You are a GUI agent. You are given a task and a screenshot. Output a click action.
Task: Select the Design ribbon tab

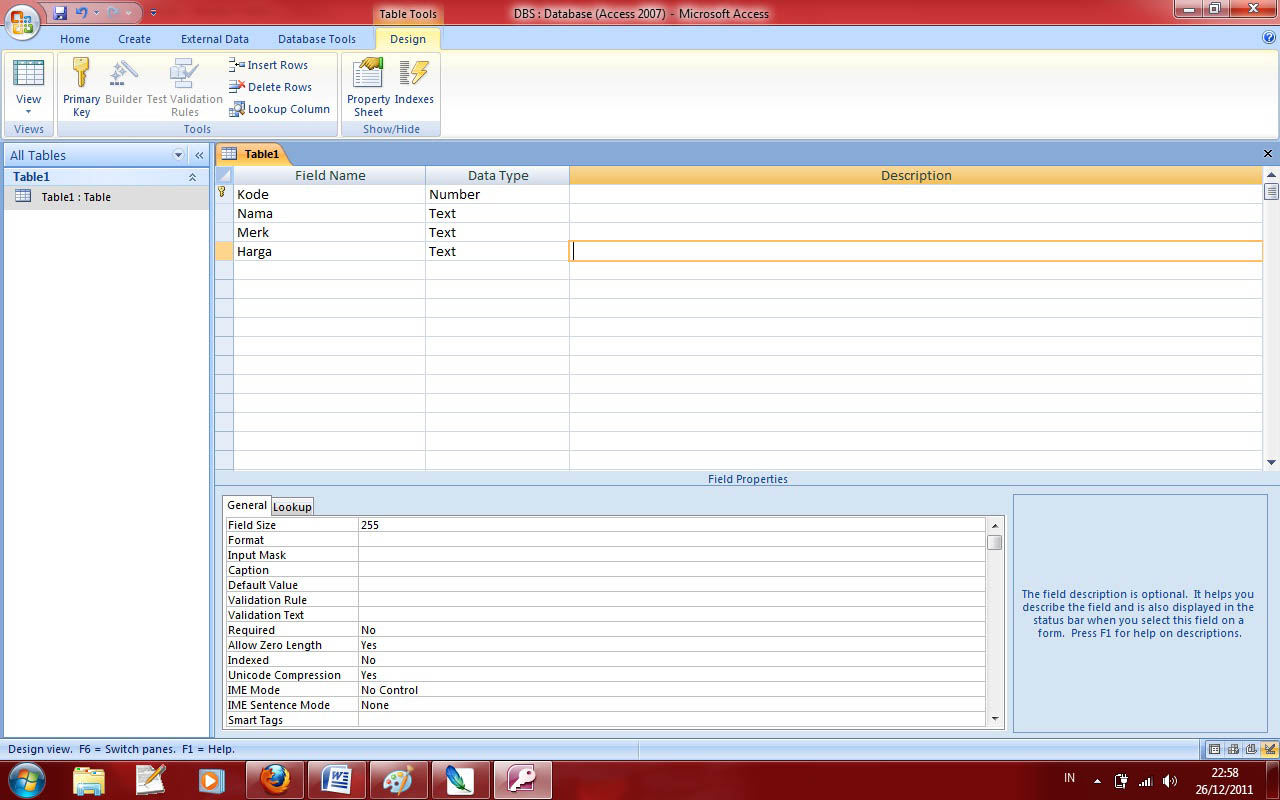click(408, 39)
